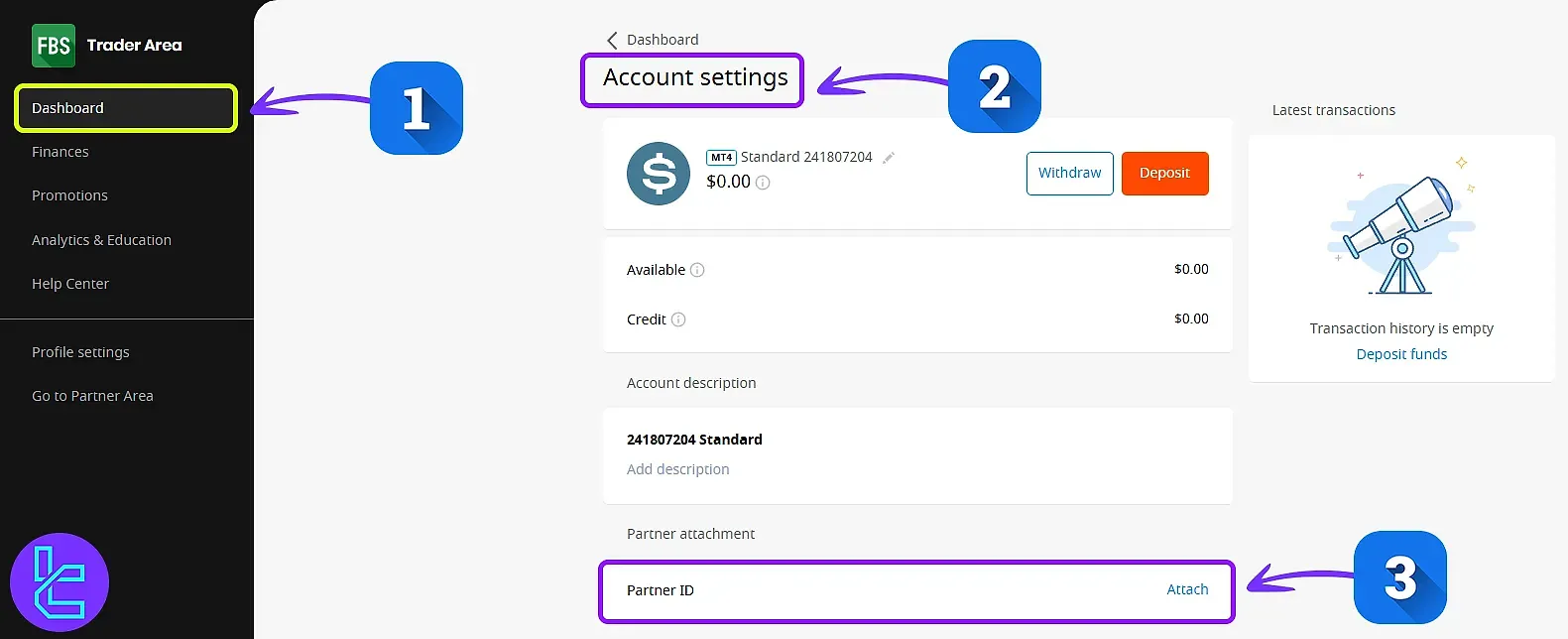Viewport: 1568px width, 639px height.
Task: Select Analytics & Education in the sidebar
Action: pyautogui.click(x=101, y=239)
